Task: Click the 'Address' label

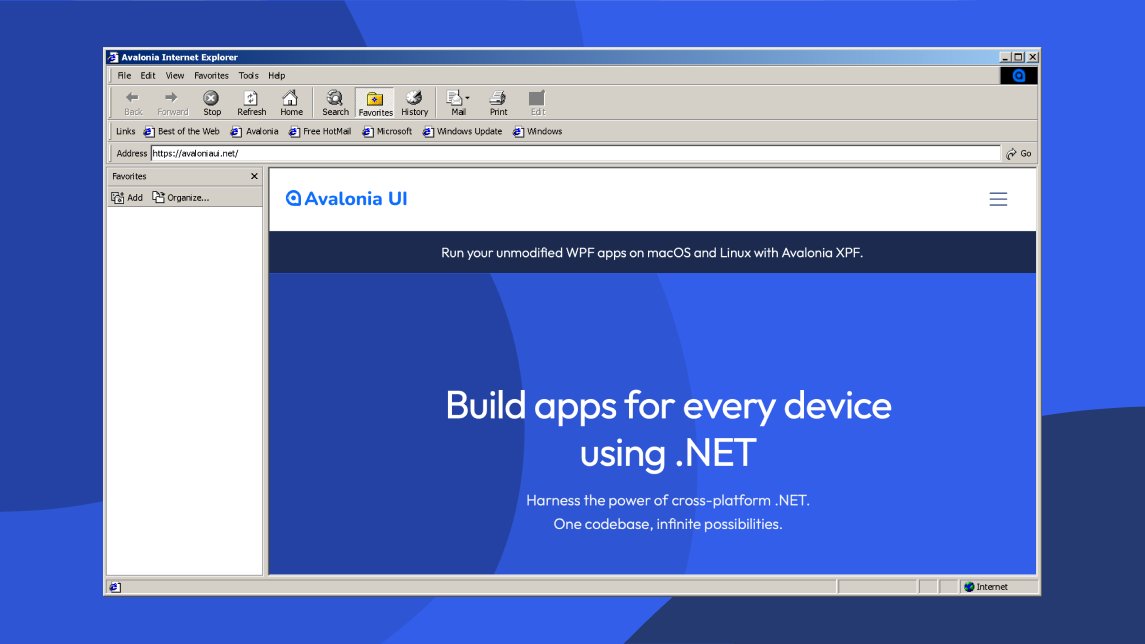Action: [131, 153]
